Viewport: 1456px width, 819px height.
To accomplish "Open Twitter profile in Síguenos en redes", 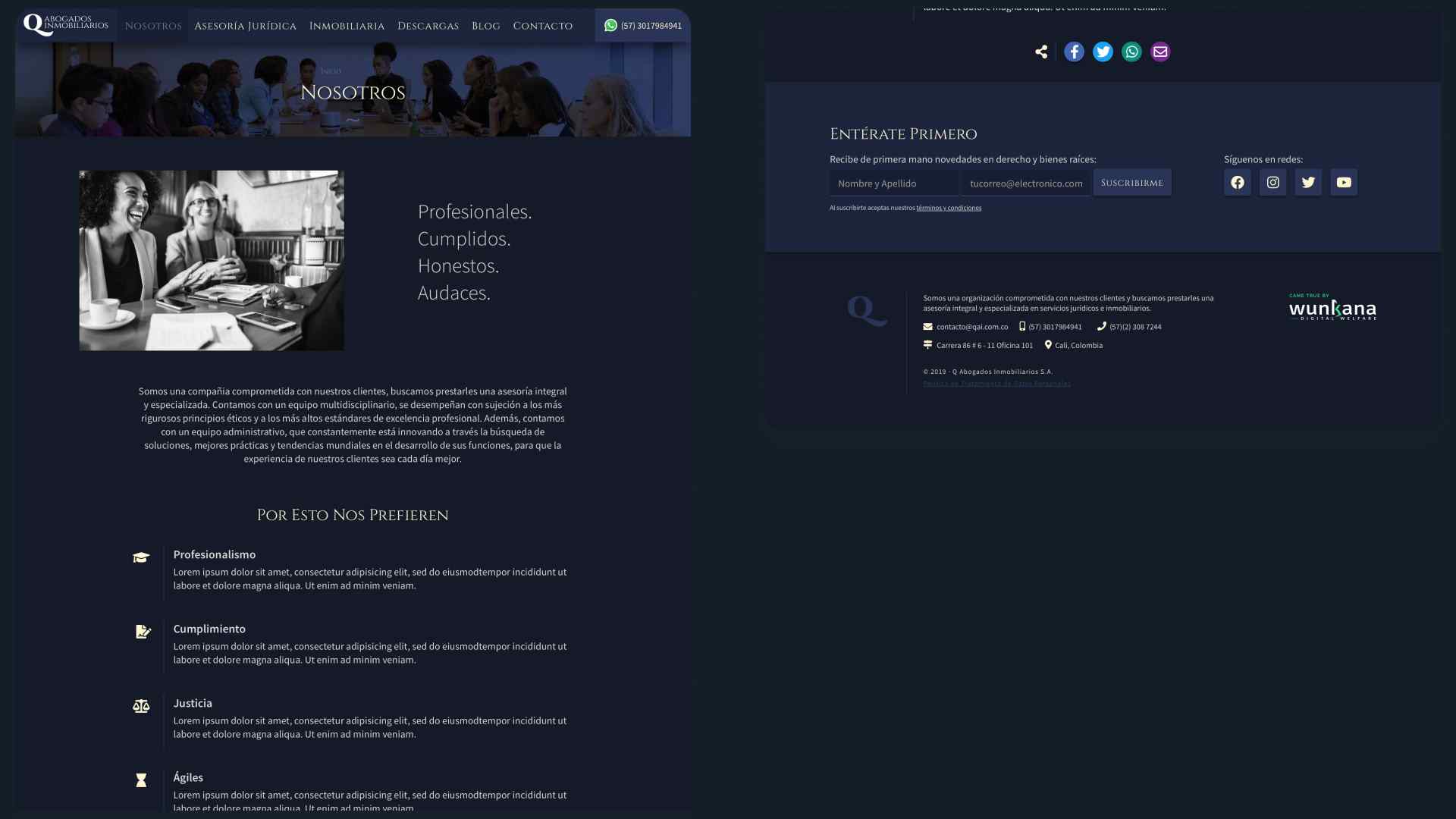I will [1307, 182].
